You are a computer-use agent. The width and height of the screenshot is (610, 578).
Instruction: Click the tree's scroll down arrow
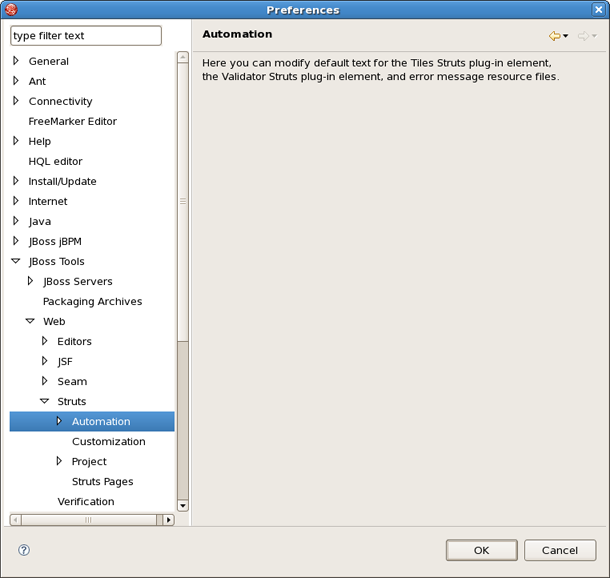coord(183,506)
